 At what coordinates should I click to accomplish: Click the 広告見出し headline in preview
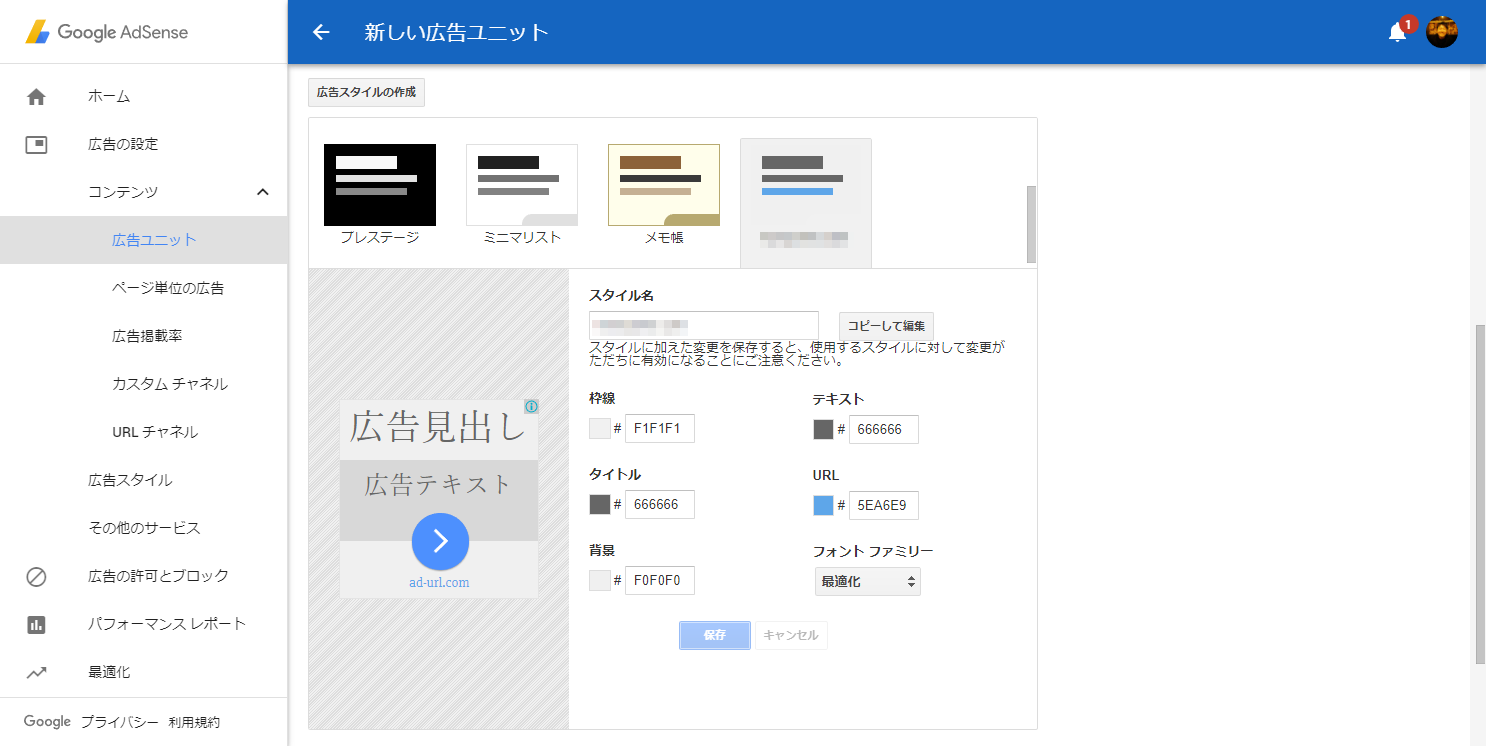(x=438, y=427)
